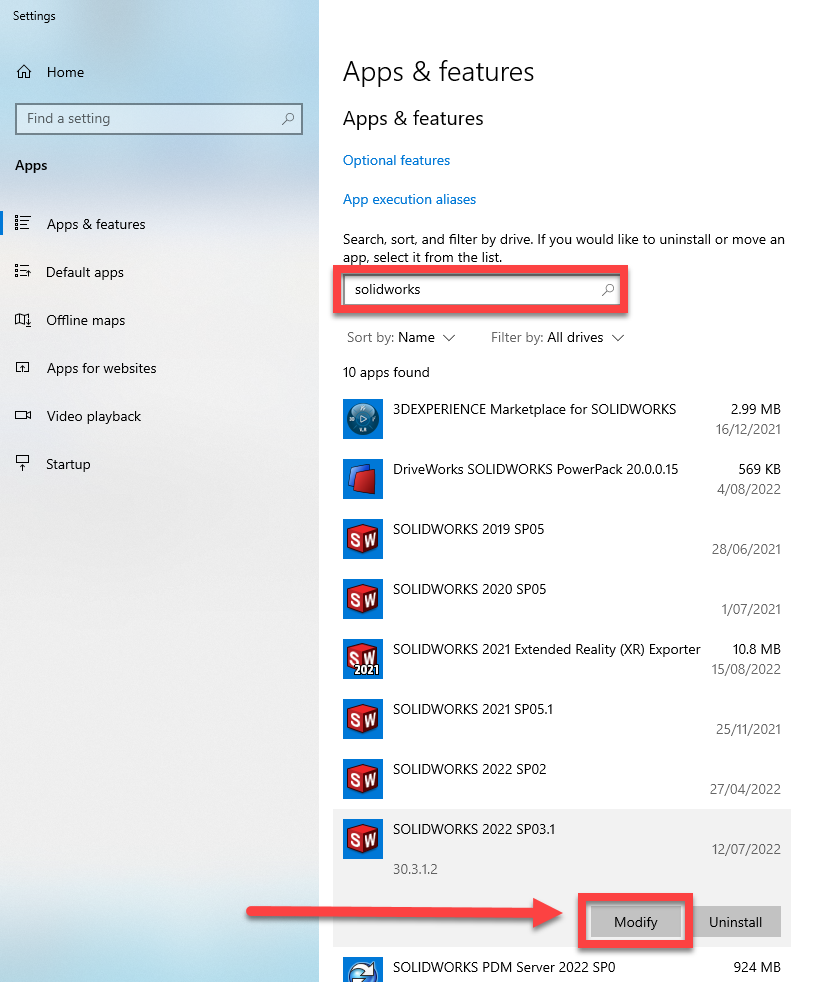Focus the app list search field
The width and height of the screenshot is (827, 982).
pos(480,289)
